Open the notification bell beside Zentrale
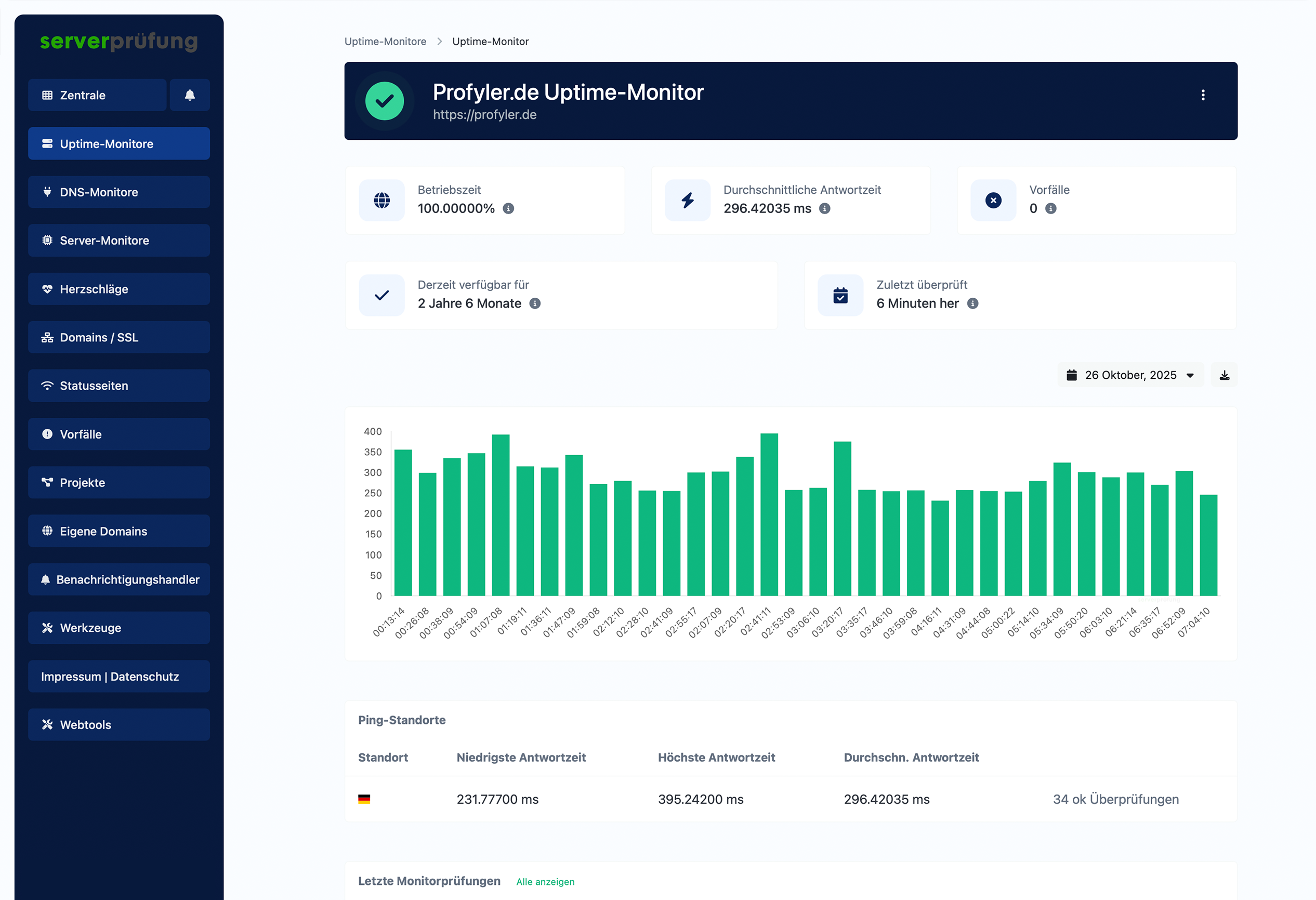Screen dimensions: 1316x900 [x=190, y=95]
